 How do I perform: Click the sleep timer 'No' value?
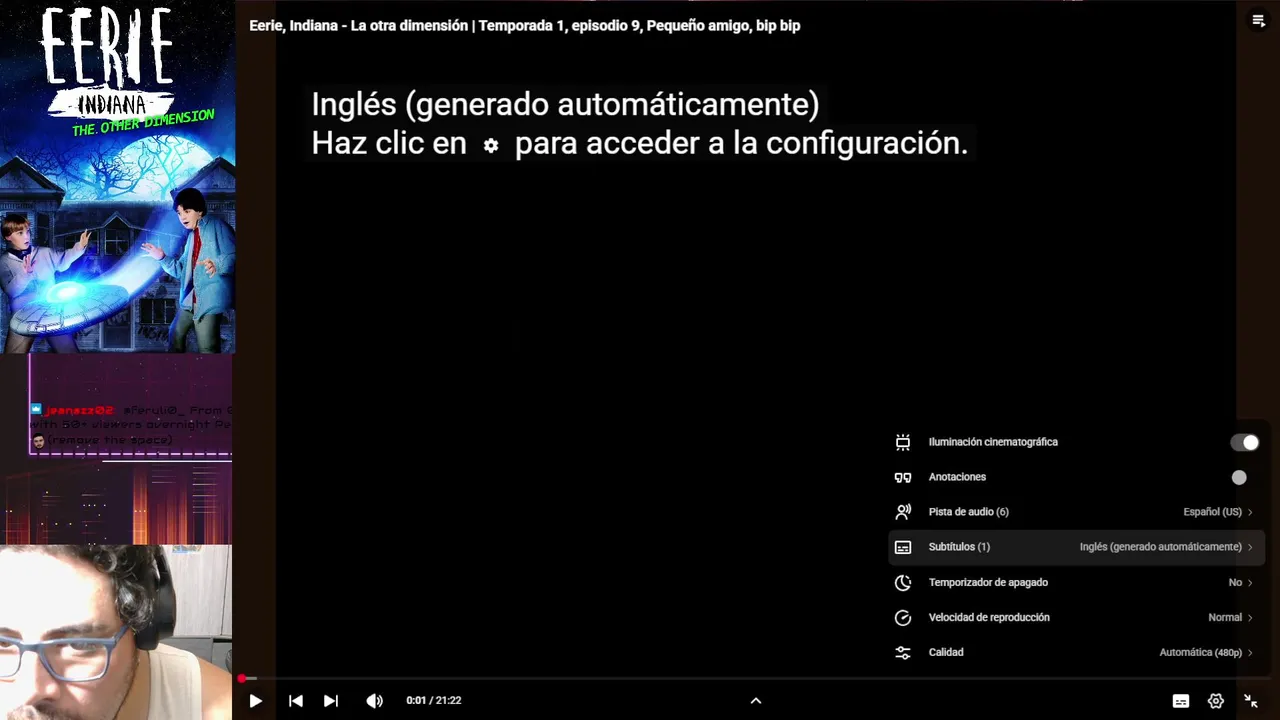point(1235,582)
